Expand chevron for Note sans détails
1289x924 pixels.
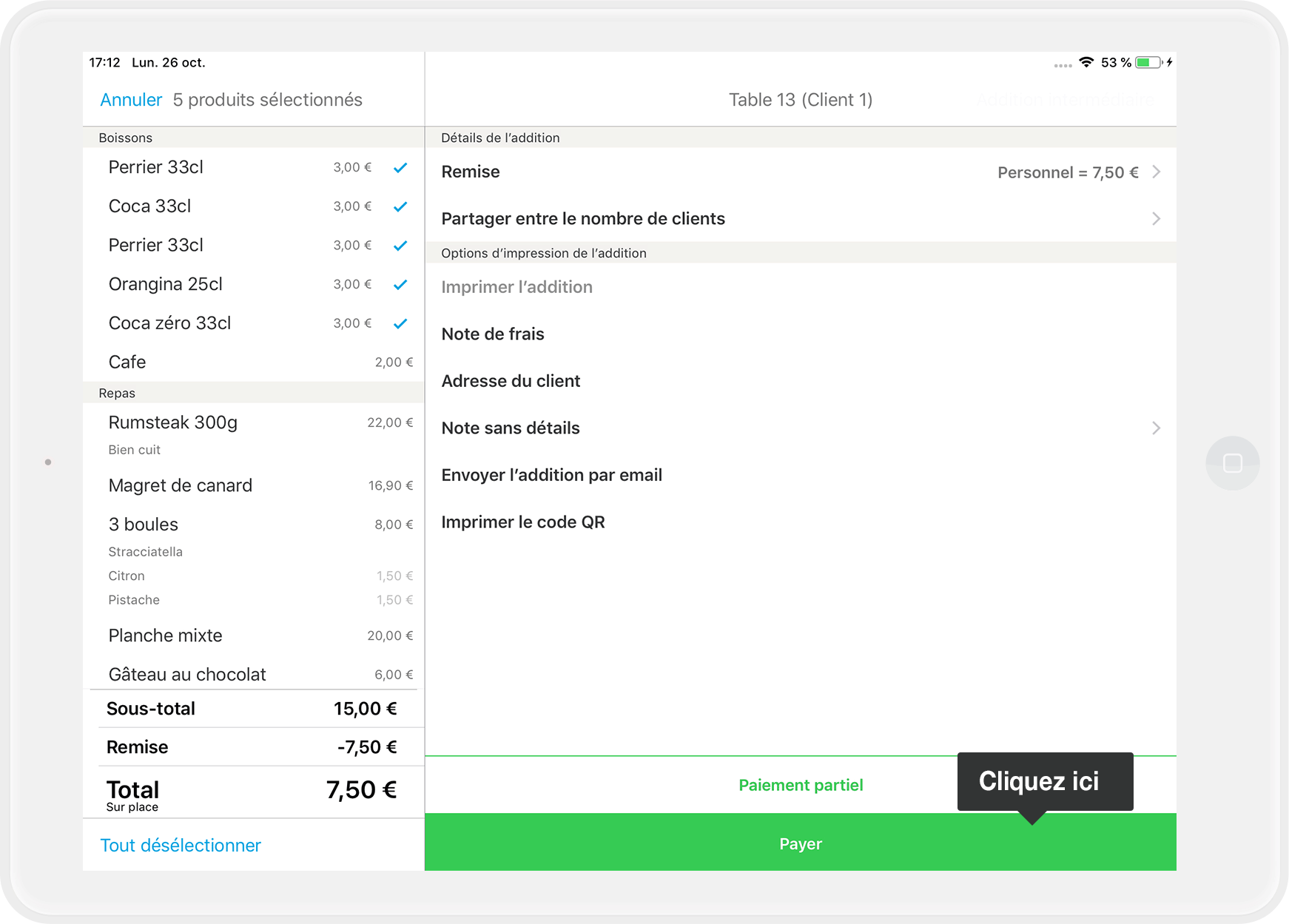(1157, 428)
